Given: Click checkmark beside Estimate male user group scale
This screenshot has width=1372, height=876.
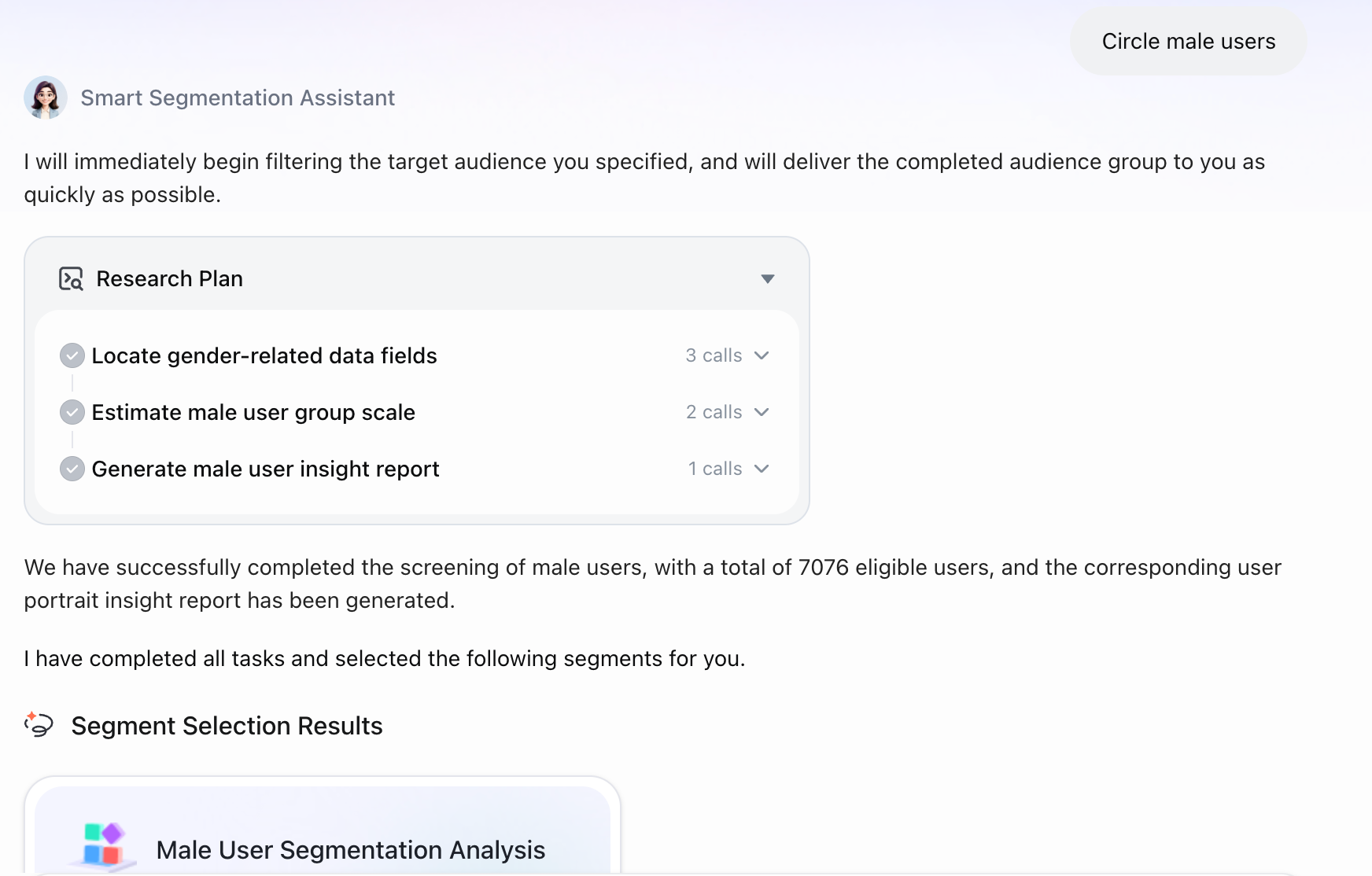Looking at the screenshot, I should coord(72,412).
